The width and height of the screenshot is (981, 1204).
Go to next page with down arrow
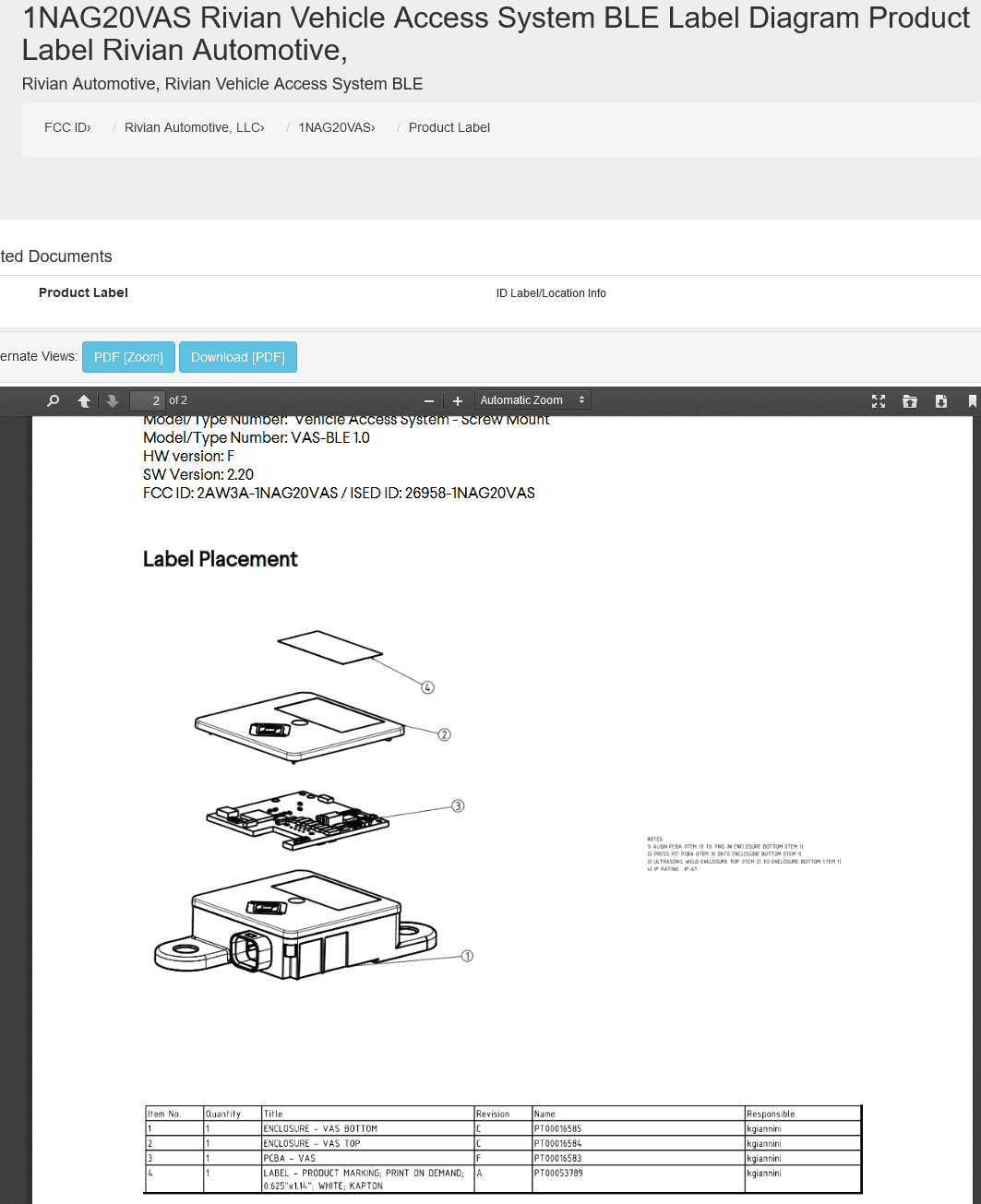[x=113, y=400]
